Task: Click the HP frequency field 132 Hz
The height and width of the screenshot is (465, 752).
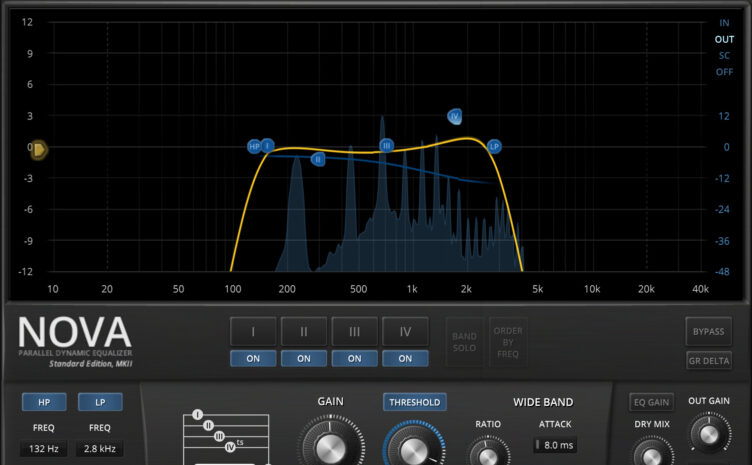Action: [x=44, y=449]
